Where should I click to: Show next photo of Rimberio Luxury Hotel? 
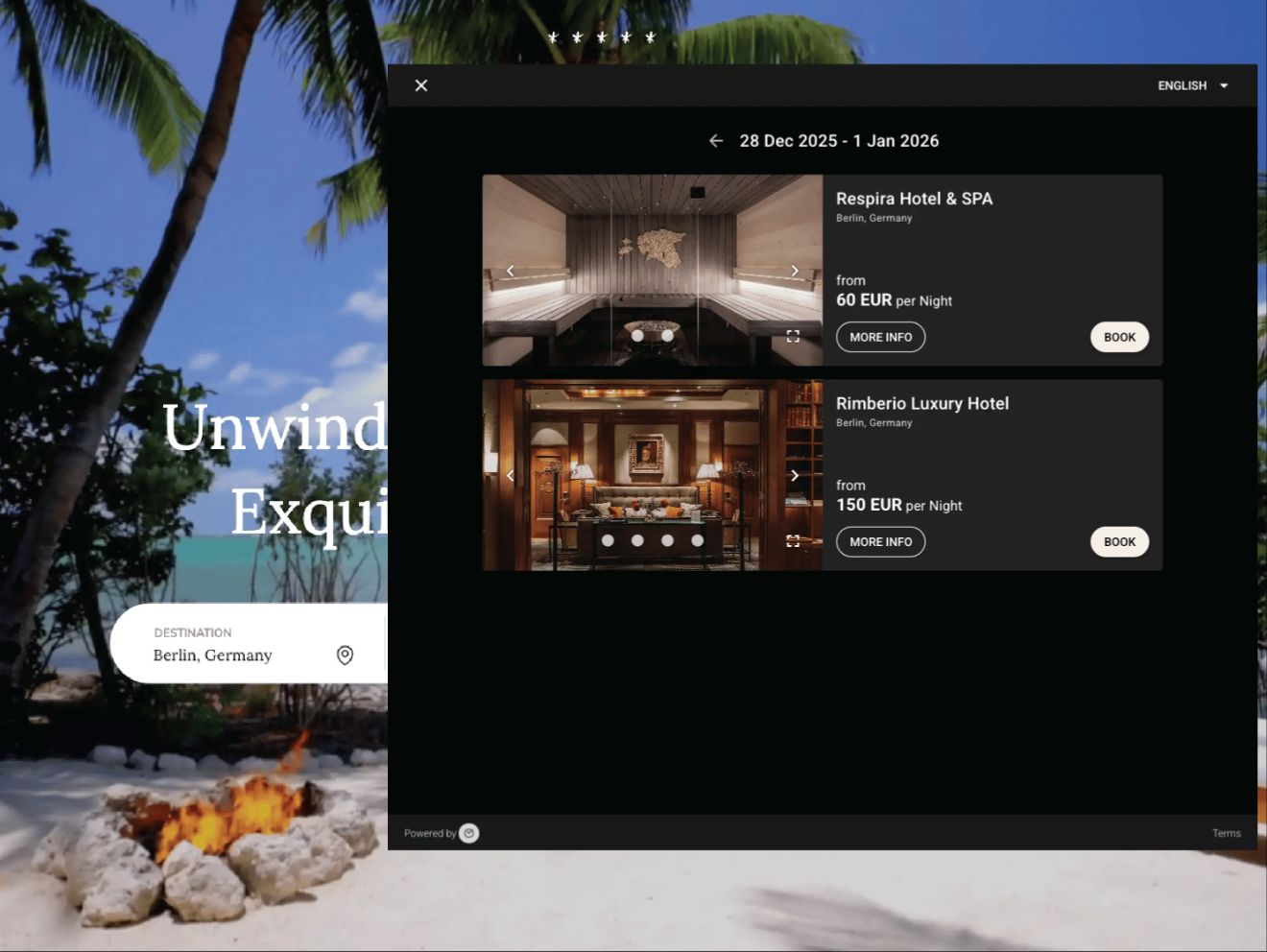coord(795,475)
